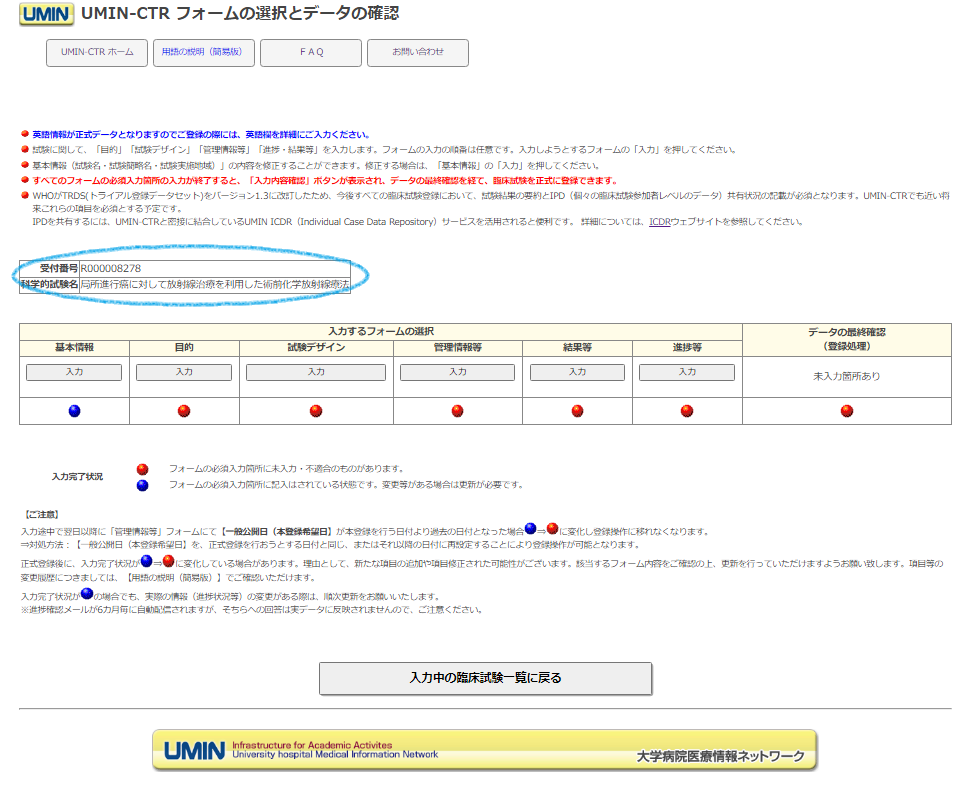Click 入力中の臨床試験一覧に戻る button
This screenshot has width=975, height=785.
click(485, 678)
